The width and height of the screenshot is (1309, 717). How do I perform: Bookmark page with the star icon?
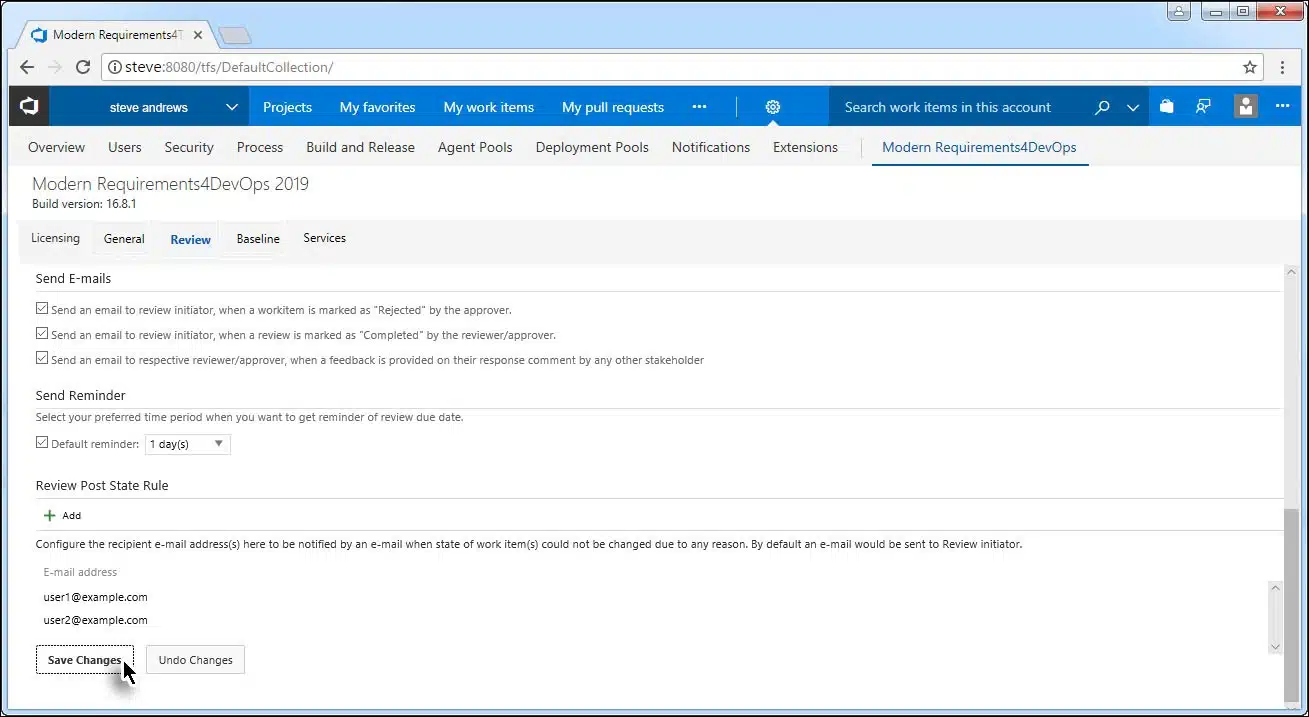click(1249, 67)
